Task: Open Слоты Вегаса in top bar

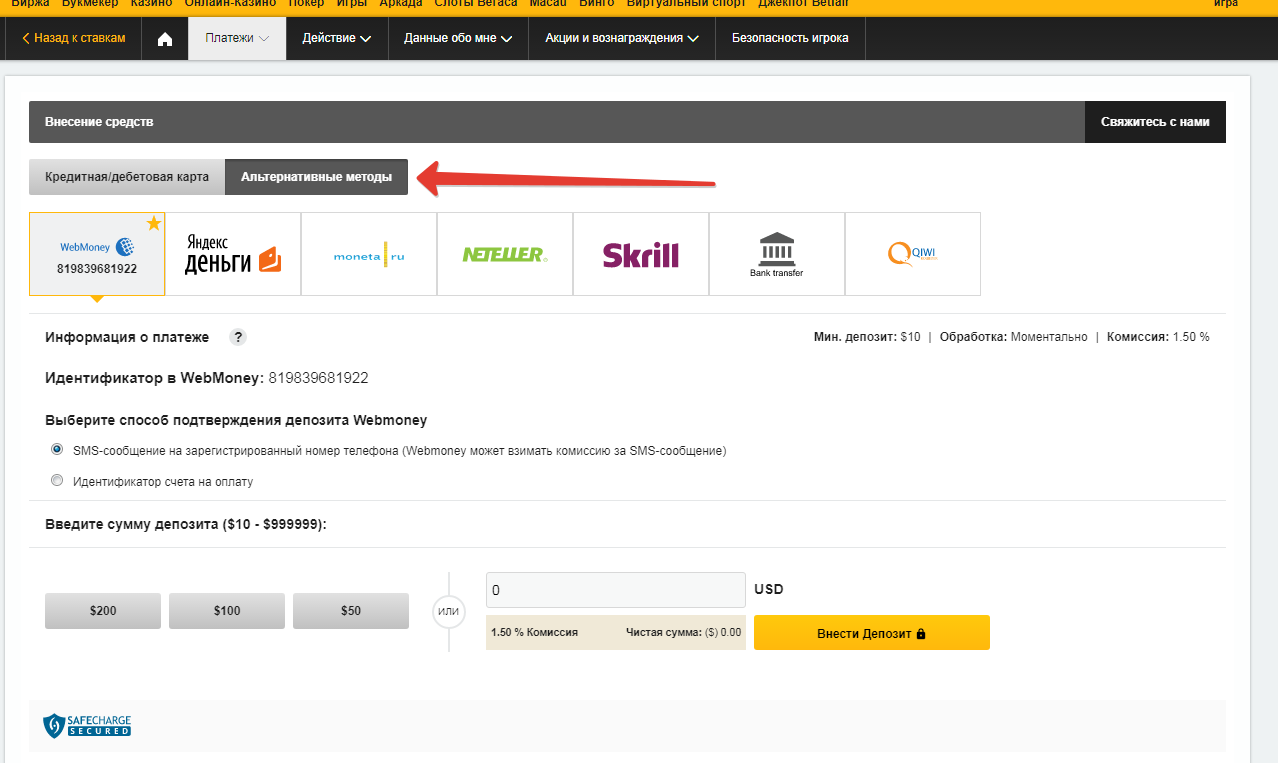Action: [x=476, y=4]
